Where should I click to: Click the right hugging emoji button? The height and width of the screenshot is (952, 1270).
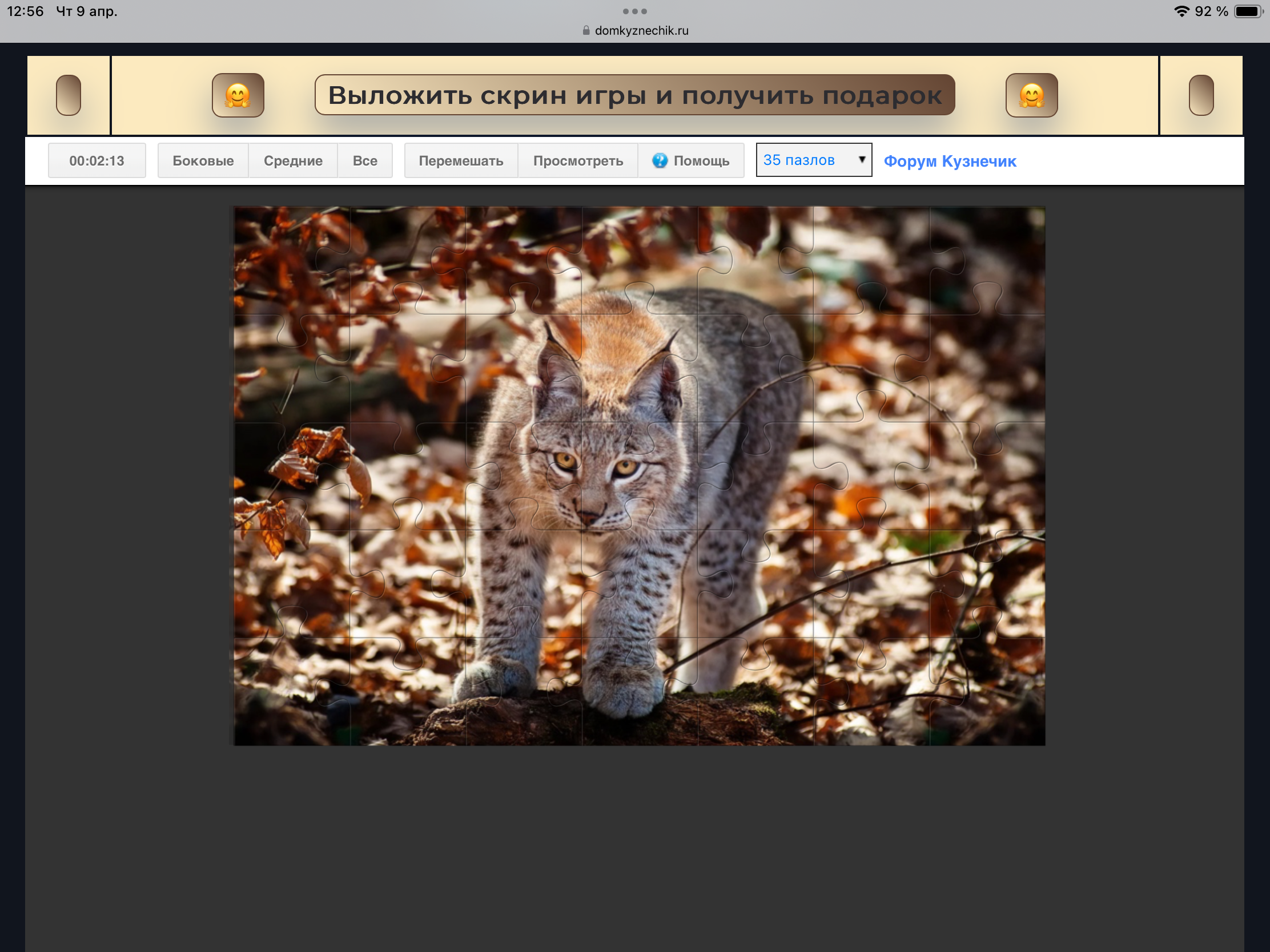pyautogui.click(x=1031, y=95)
